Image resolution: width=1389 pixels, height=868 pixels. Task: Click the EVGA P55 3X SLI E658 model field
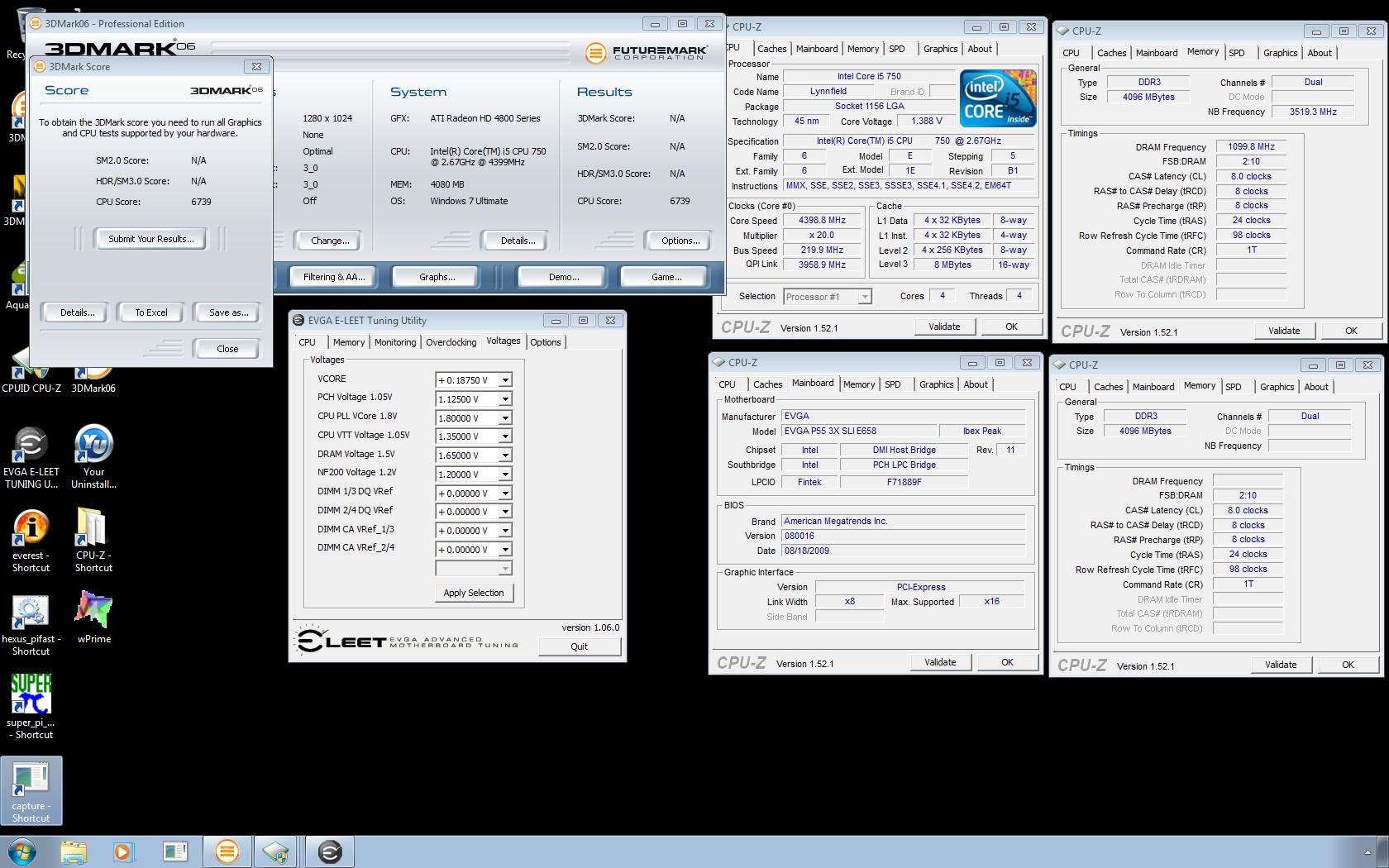859,431
